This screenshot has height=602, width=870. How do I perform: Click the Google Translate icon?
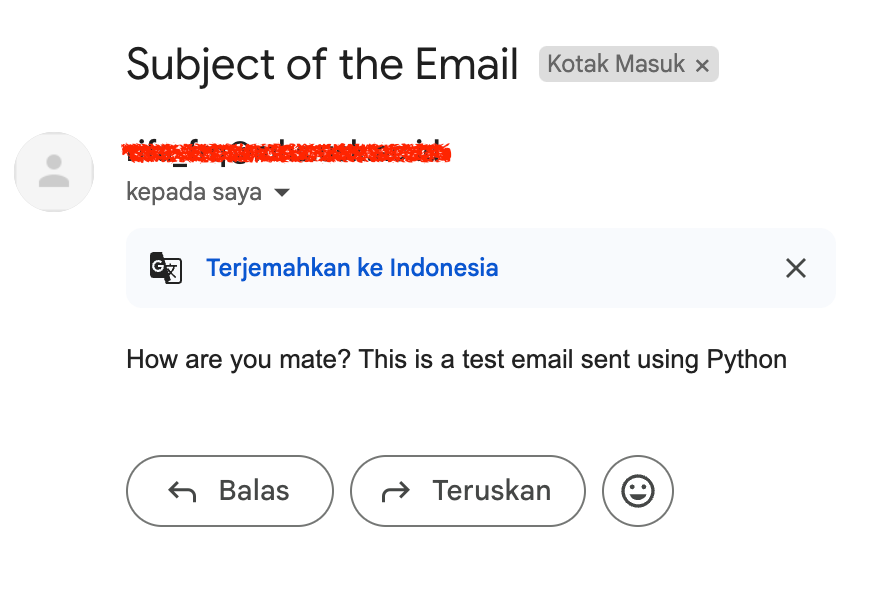(x=166, y=268)
